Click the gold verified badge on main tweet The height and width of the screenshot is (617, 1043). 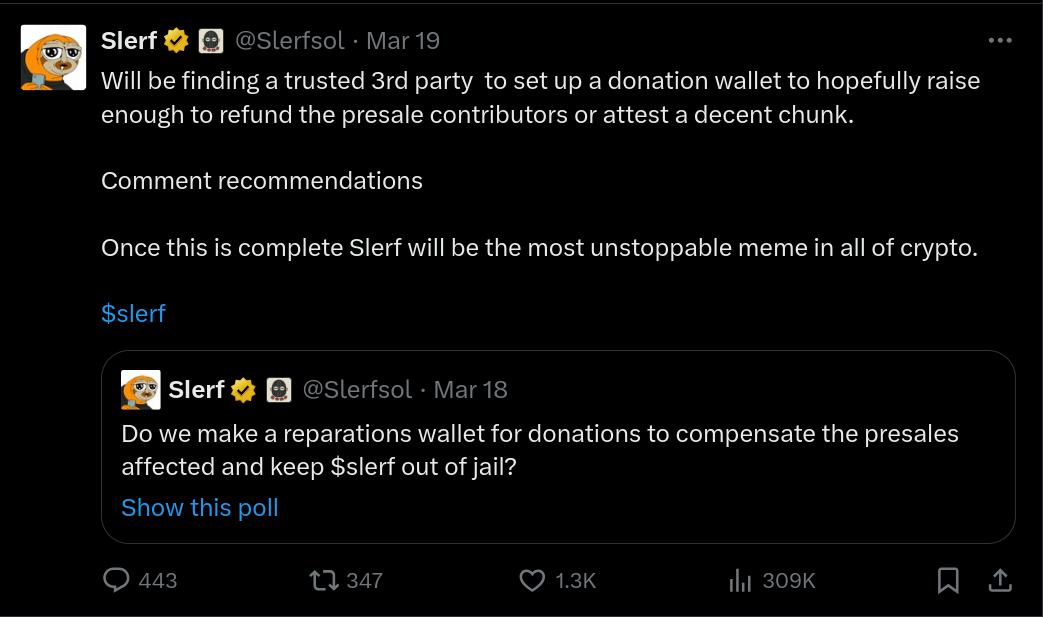pos(176,41)
